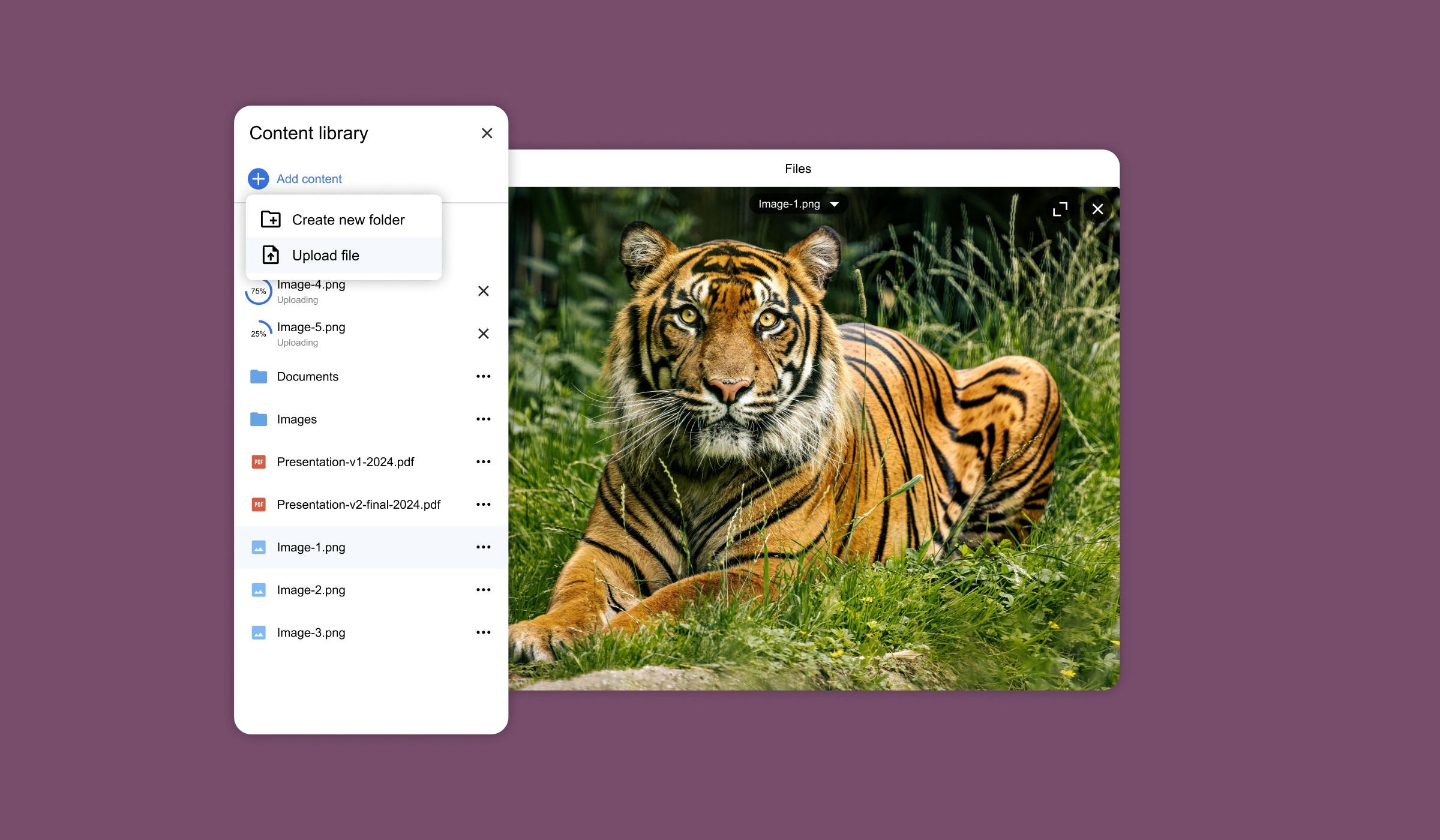Open the Image-1.png file selector dropdown
Image resolution: width=1440 pixels, height=840 pixels.
pyautogui.click(x=798, y=204)
